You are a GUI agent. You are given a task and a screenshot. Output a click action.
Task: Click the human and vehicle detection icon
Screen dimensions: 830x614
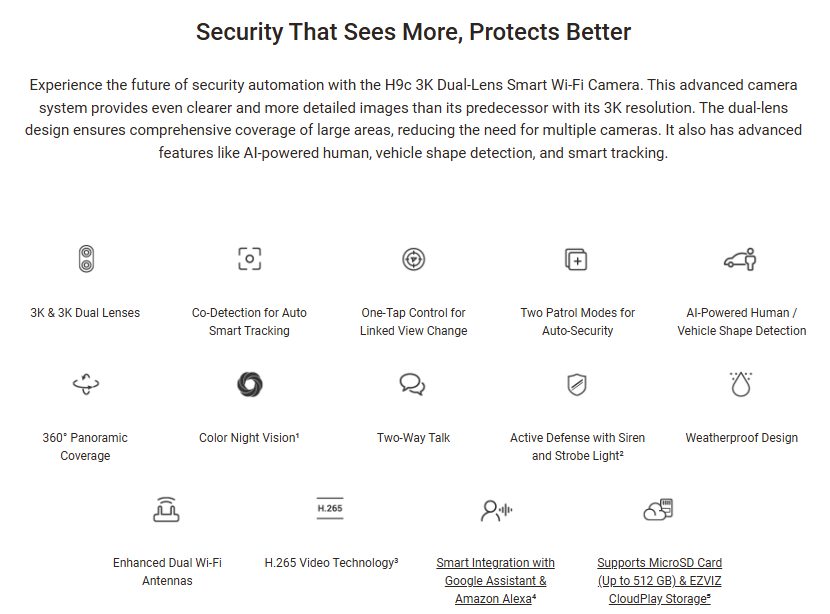click(x=740, y=259)
